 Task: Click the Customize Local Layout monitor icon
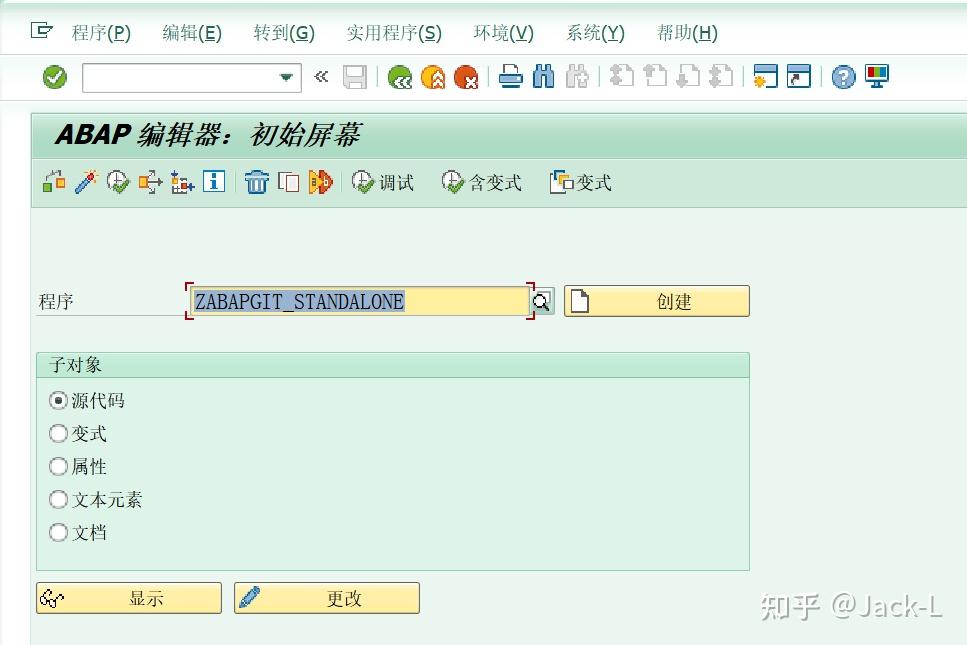point(876,76)
